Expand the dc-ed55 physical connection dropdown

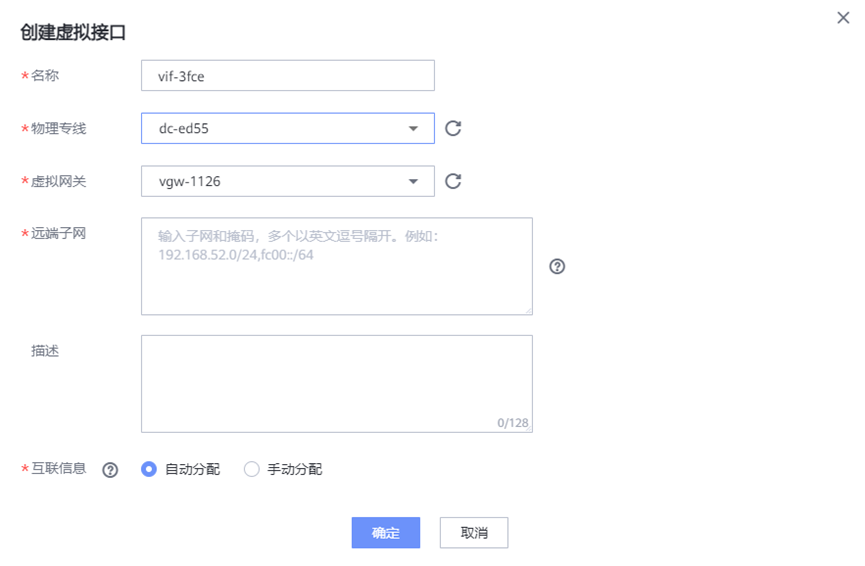point(287,128)
